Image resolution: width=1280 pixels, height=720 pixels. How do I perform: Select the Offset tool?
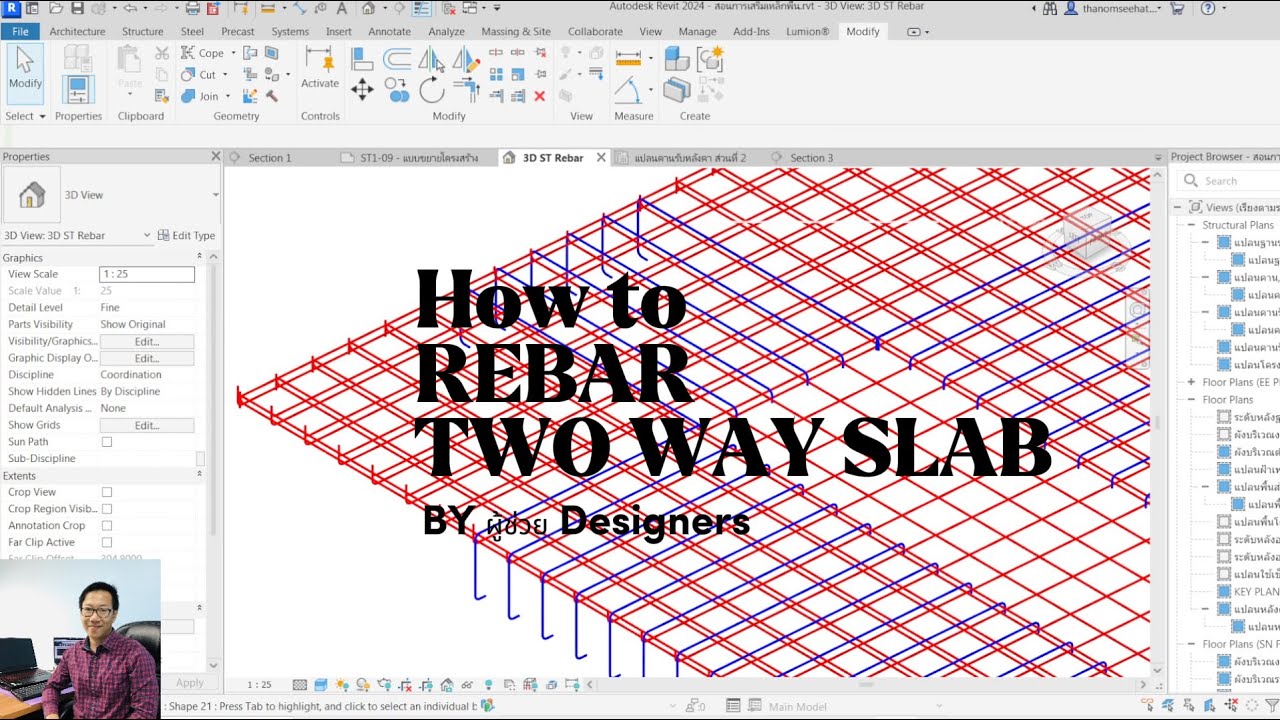coord(397,60)
